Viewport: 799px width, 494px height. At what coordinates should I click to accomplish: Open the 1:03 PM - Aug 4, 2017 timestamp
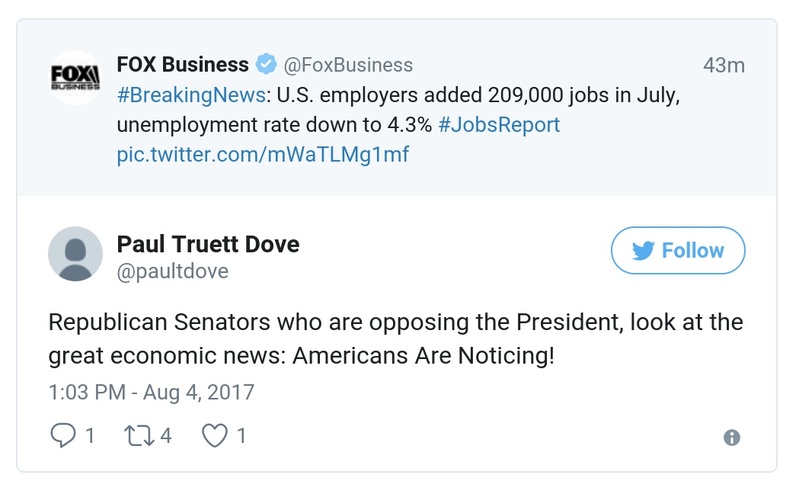coord(151,391)
